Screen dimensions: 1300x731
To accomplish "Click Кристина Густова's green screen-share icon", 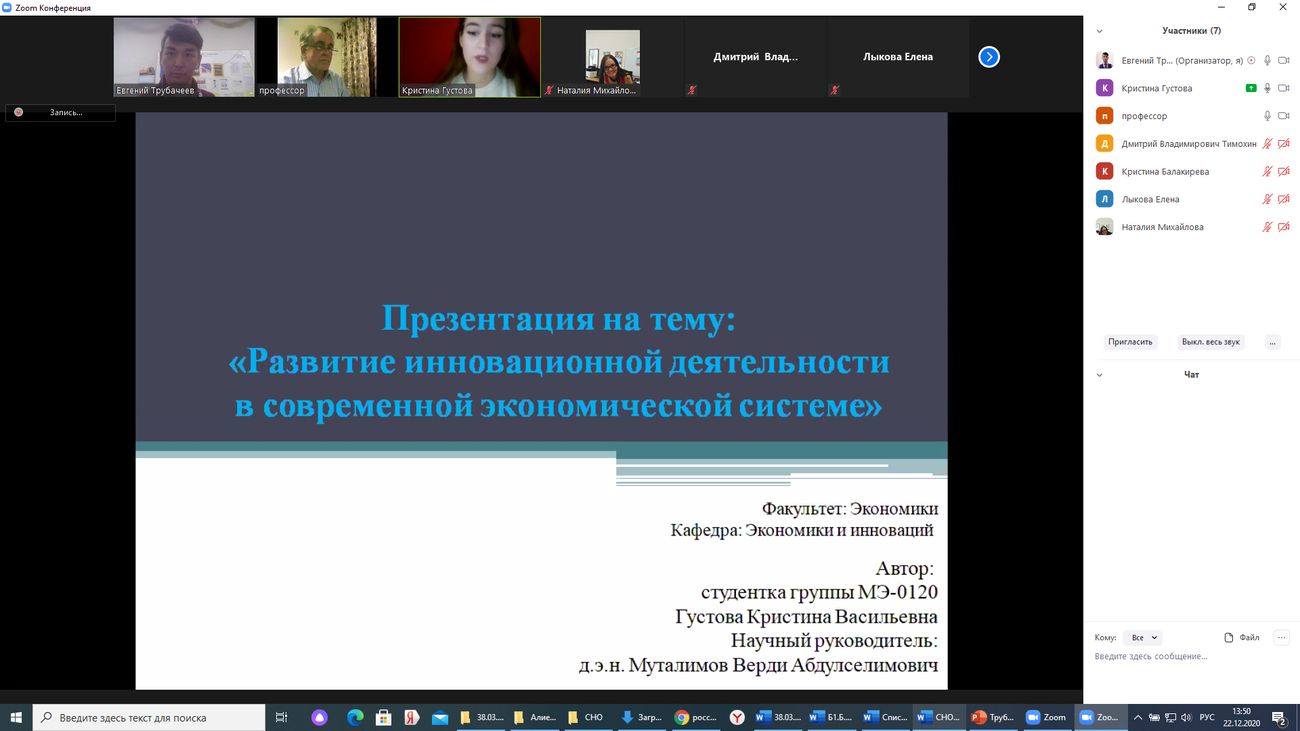I will click(1251, 88).
